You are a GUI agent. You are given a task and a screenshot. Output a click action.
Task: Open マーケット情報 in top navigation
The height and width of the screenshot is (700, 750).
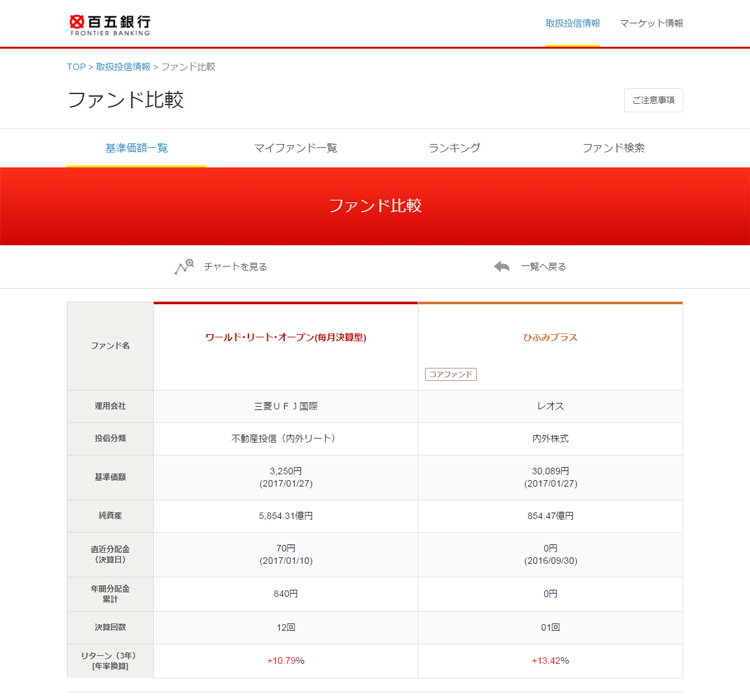tap(651, 23)
